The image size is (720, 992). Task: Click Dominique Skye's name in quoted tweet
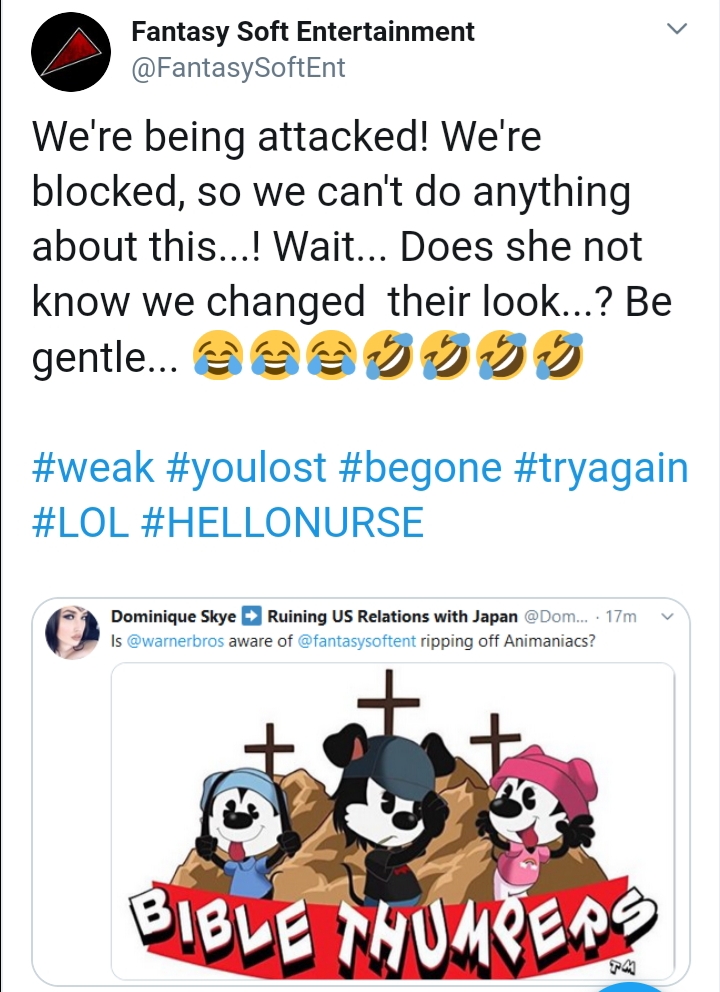(x=173, y=616)
